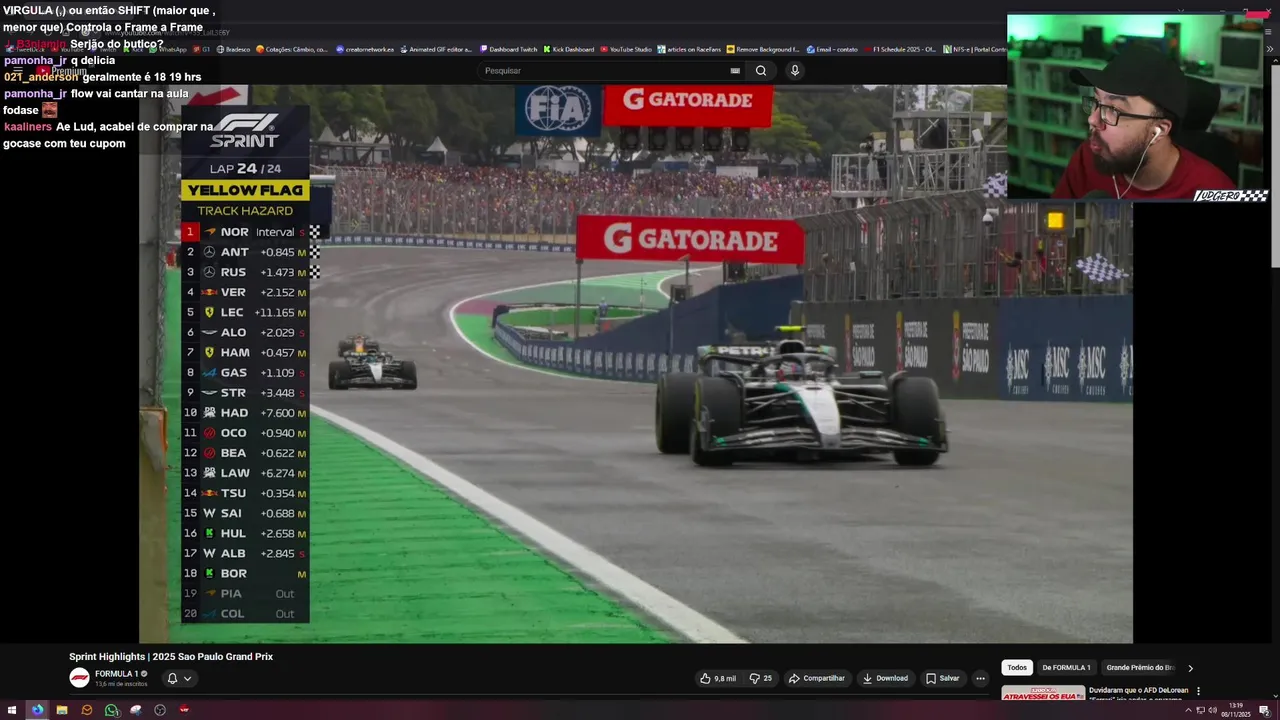Image resolution: width=1280 pixels, height=720 pixels.
Task: Click the YouTube search magnifier button
Action: [761, 70]
